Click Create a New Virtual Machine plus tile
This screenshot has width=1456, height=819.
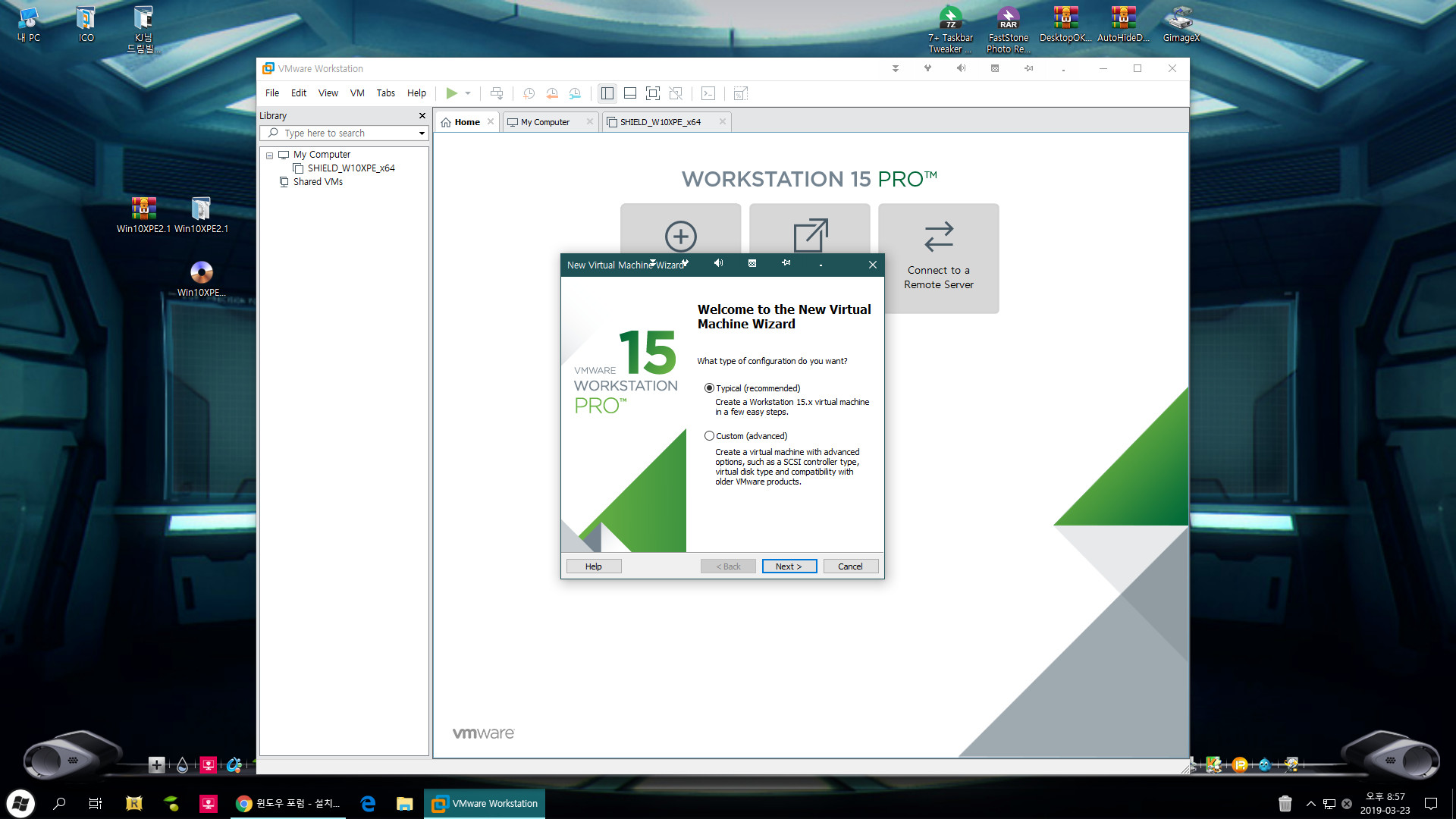[x=681, y=236]
